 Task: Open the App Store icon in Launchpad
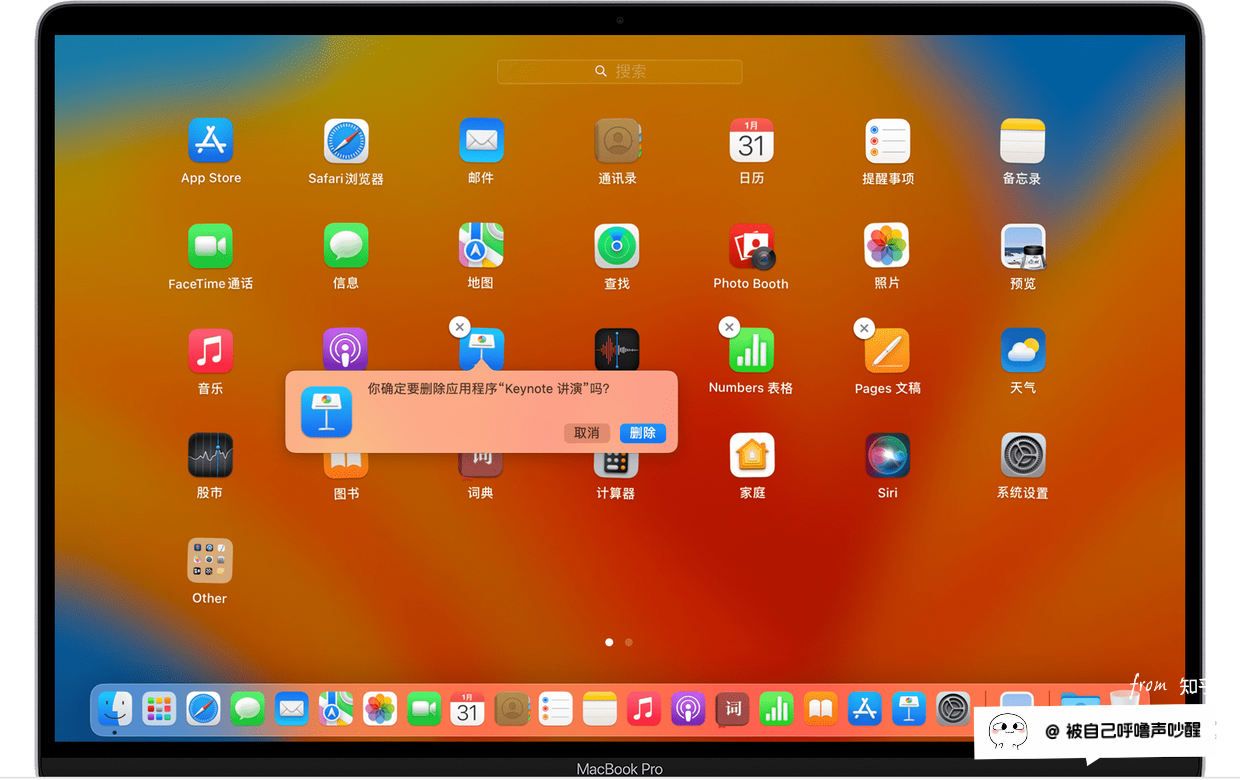coord(210,141)
